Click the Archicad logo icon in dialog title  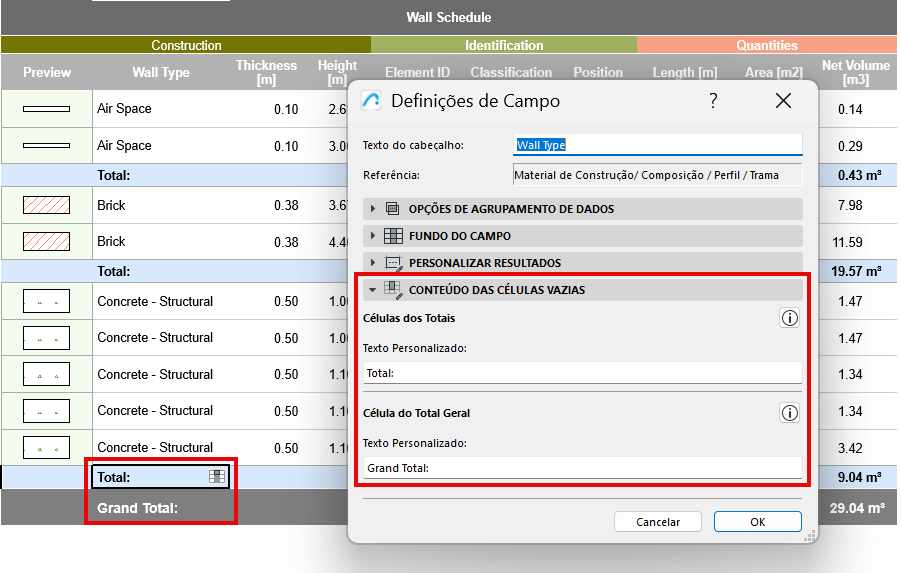[x=371, y=101]
